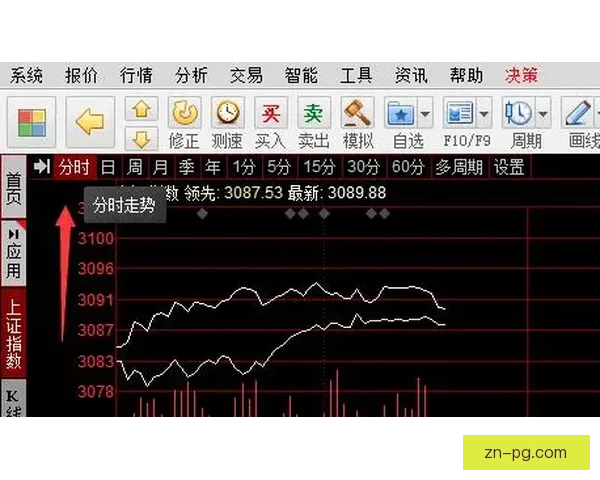Expand the 自选 dropdown arrow
The image size is (600, 480).
point(425,113)
